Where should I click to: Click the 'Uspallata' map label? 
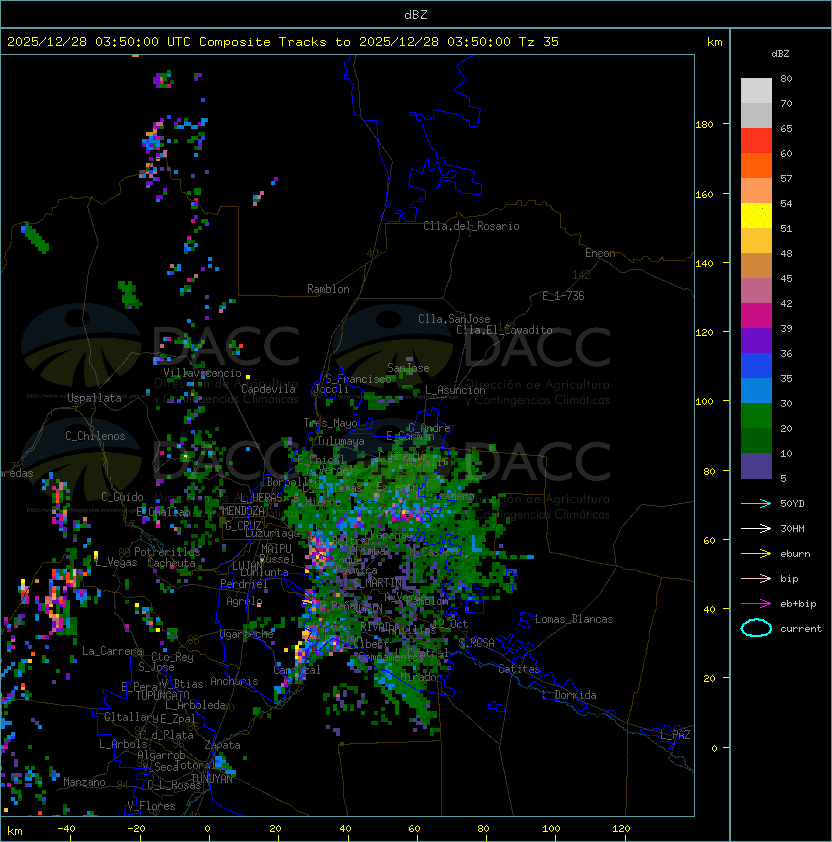(x=94, y=398)
